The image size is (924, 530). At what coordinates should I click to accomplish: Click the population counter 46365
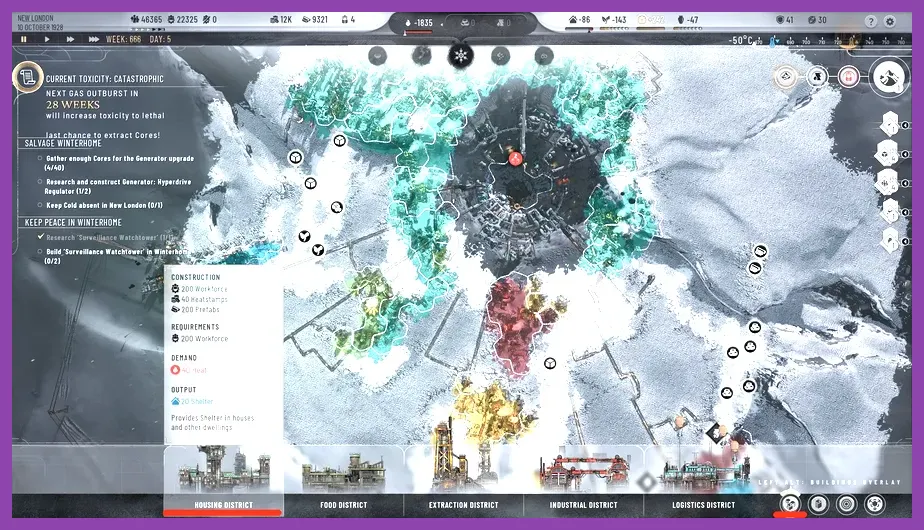146,19
